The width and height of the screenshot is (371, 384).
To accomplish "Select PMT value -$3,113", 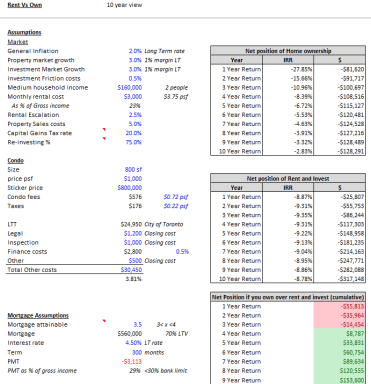I will (x=132, y=361).
